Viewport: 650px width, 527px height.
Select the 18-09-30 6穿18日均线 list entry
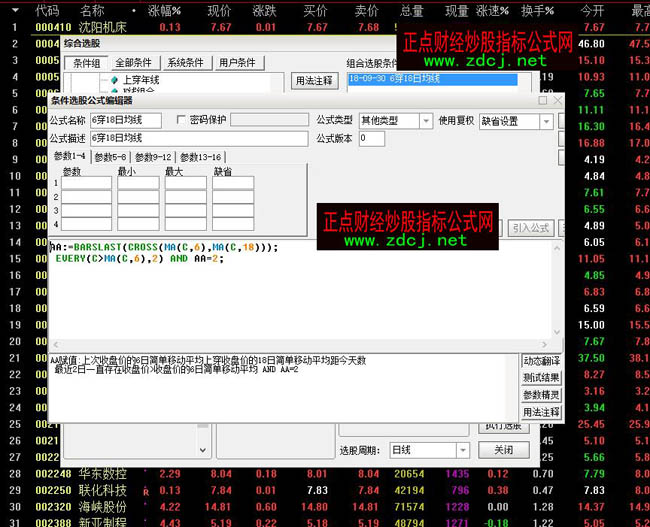point(432,77)
